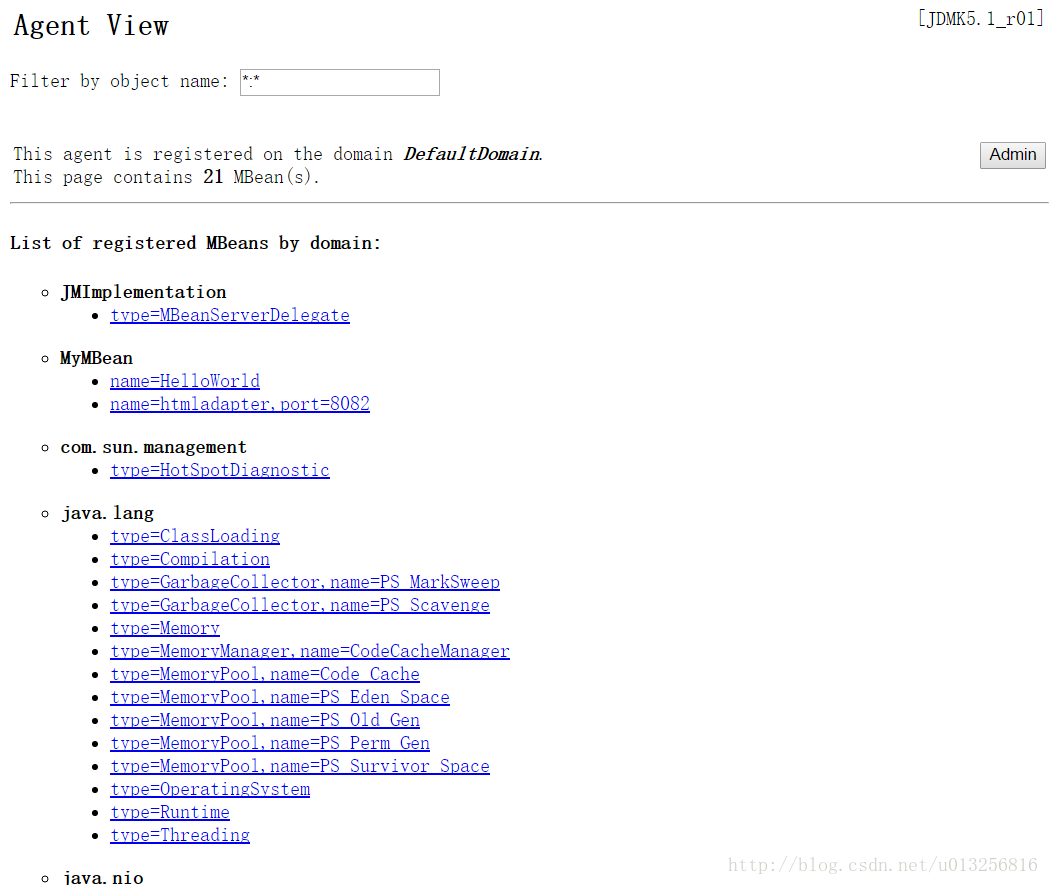
Task: Click the MyMBean domain label
Action: (96, 358)
